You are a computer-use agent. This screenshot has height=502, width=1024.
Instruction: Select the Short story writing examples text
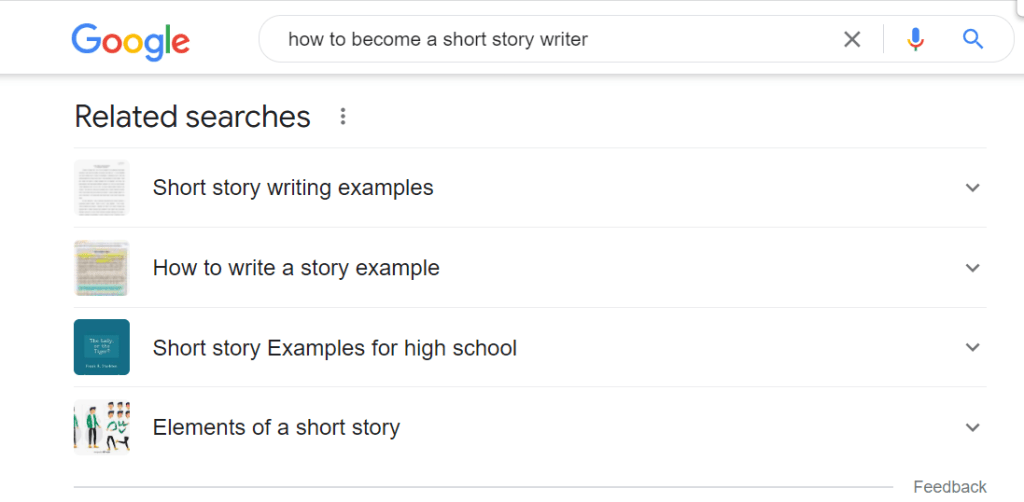[x=293, y=188]
